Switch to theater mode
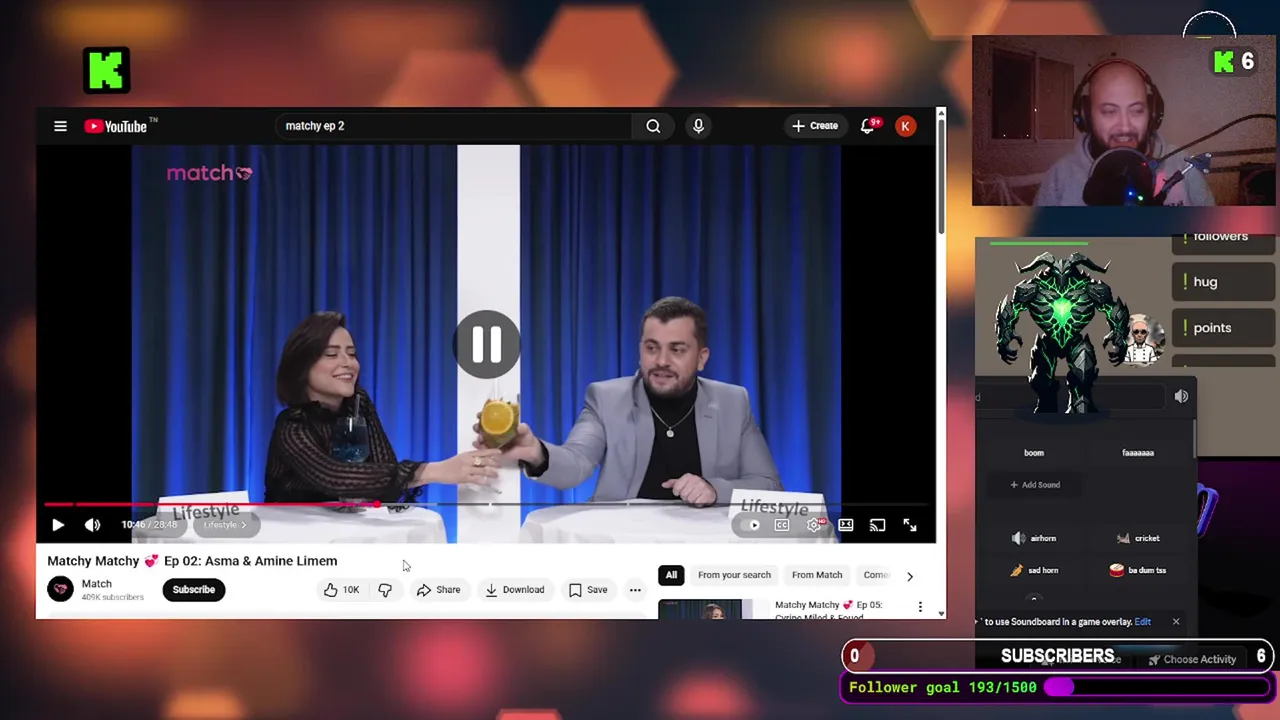 tap(846, 525)
